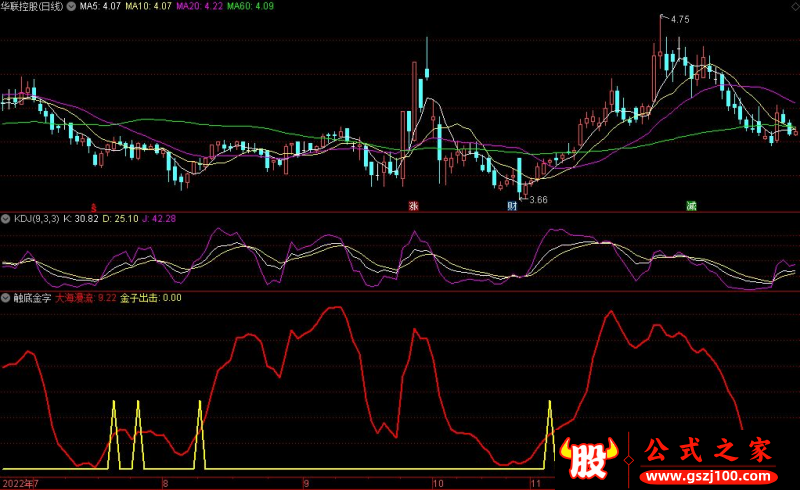Screen dimensions: 800x490
Task: Click the blue 财 event marker
Action: click(x=512, y=206)
